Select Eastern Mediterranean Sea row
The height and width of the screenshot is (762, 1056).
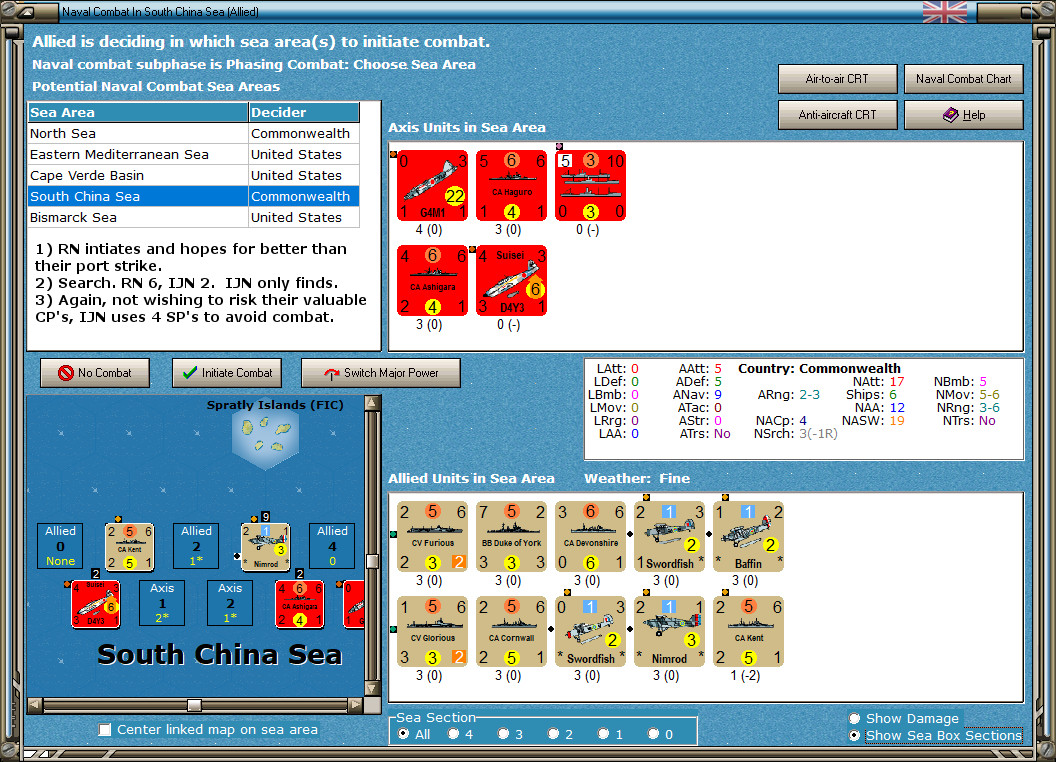[x=194, y=154]
